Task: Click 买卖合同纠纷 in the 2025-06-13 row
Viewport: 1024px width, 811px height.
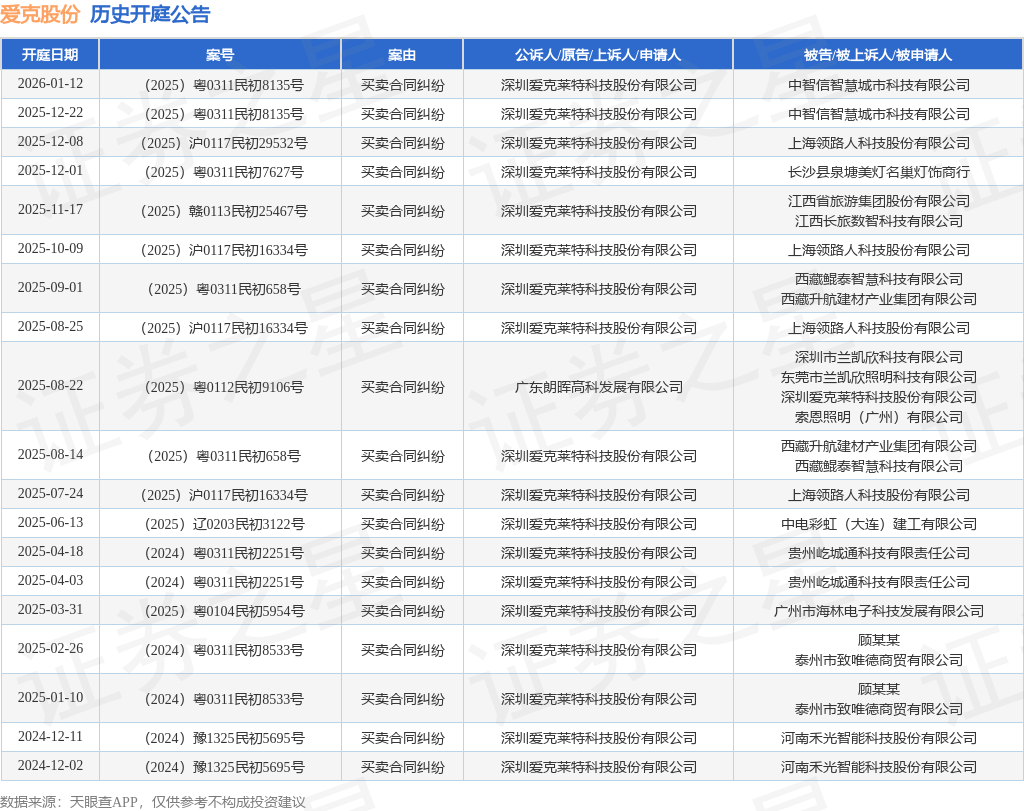Action: [x=403, y=524]
